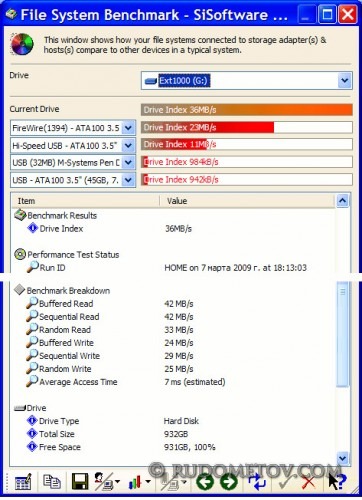Click scroll up arrow of results list
The height and width of the screenshot is (500, 362).
(343, 201)
